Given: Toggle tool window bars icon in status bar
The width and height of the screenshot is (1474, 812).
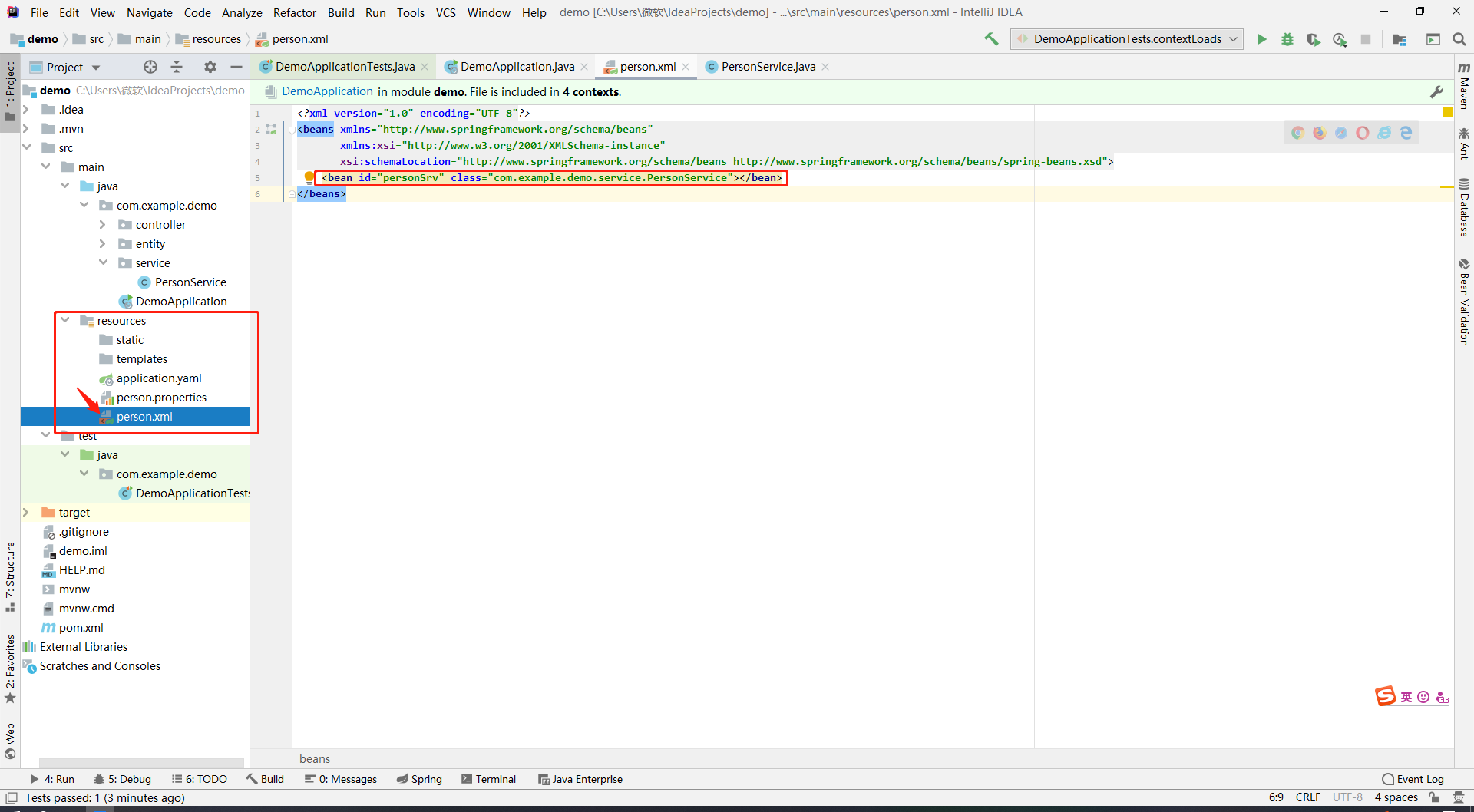Looking at the screenshot, I should tap(12, 798).
